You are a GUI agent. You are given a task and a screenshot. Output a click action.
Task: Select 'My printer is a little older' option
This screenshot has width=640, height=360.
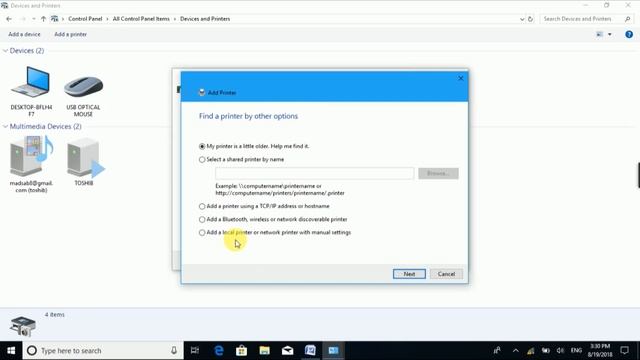pyautogui.click(x=202, y=146)
